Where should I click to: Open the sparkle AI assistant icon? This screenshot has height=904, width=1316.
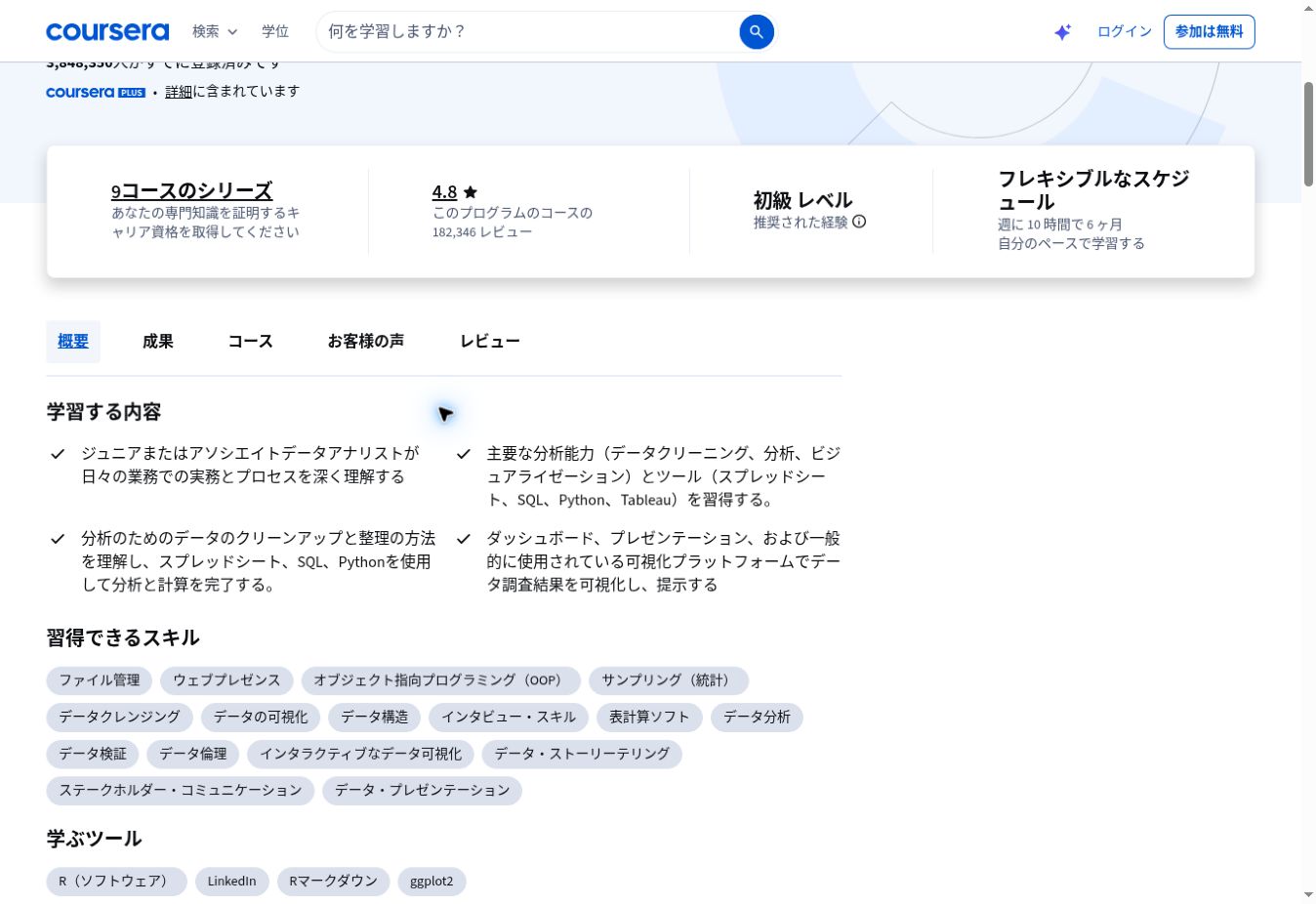(x=1063, y=32)
